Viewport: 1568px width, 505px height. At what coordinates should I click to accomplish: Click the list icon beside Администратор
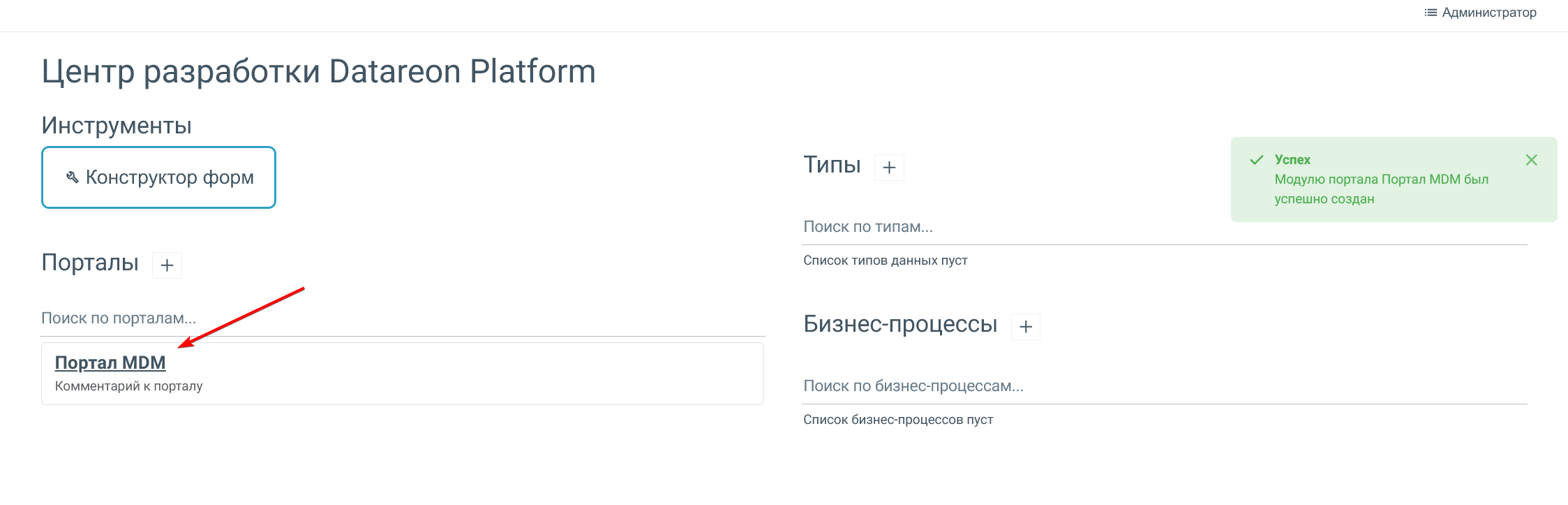coord(1431,13)
